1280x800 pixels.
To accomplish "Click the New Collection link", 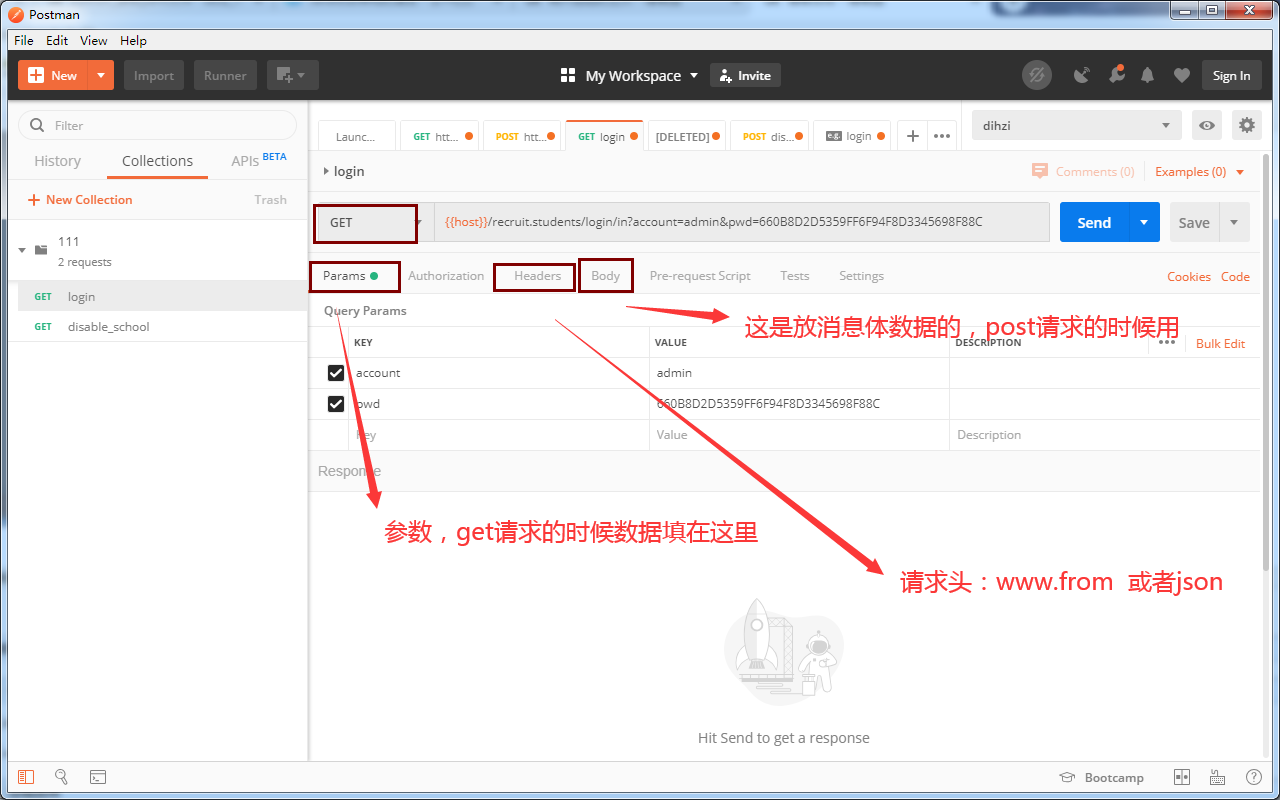I will point(80,200).
